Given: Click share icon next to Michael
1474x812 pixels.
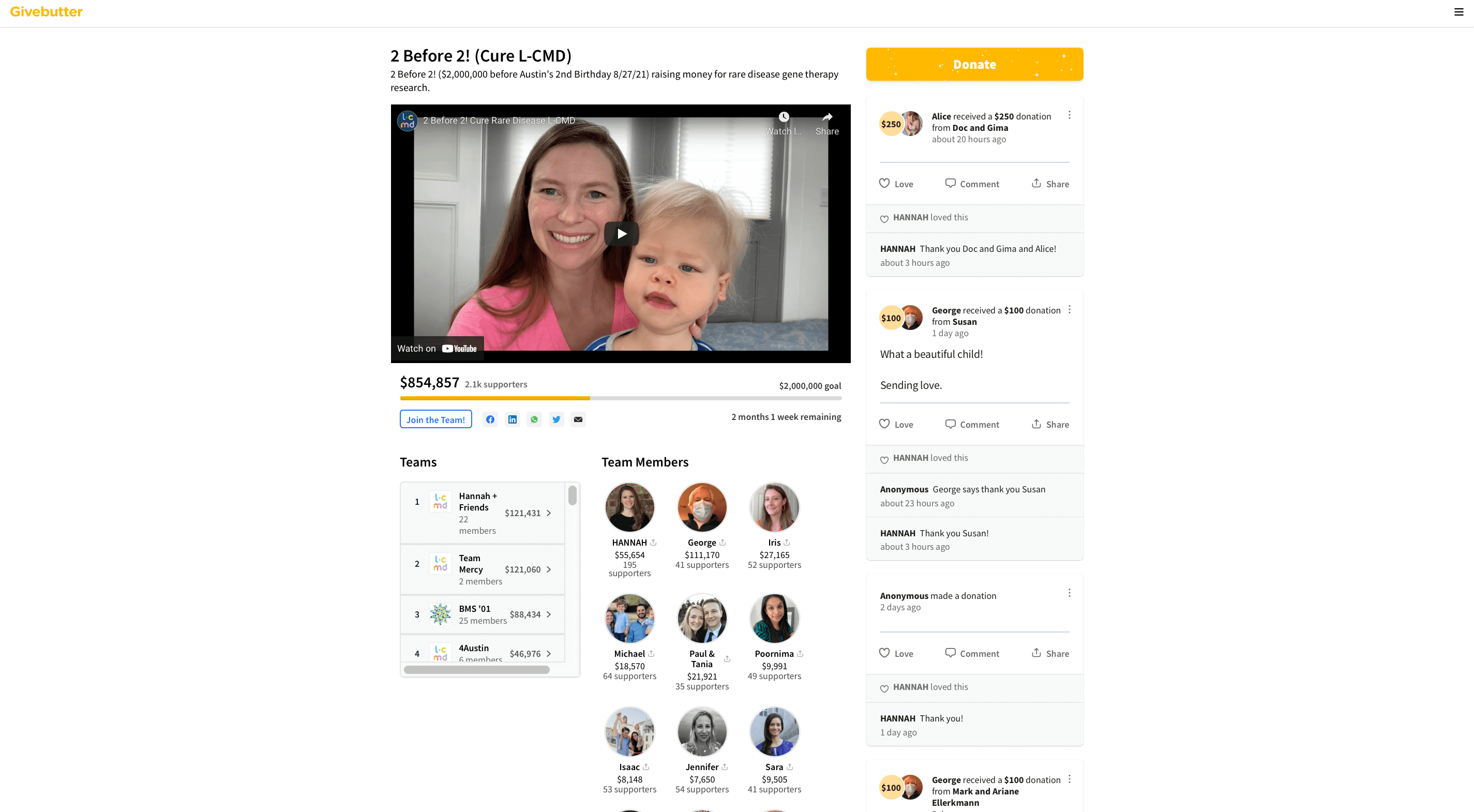Looking at the screenshot, I should pos(651,653).
